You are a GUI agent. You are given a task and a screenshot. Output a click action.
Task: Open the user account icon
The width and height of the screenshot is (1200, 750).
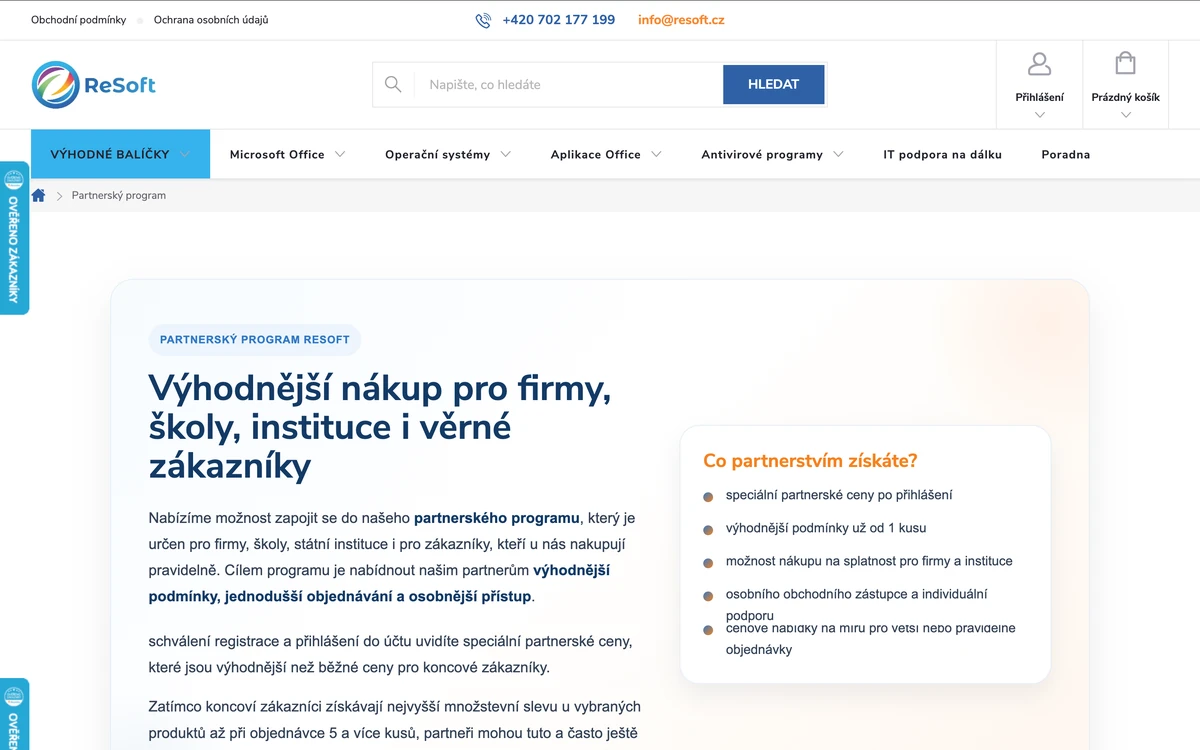click(x=1040, y=65)
